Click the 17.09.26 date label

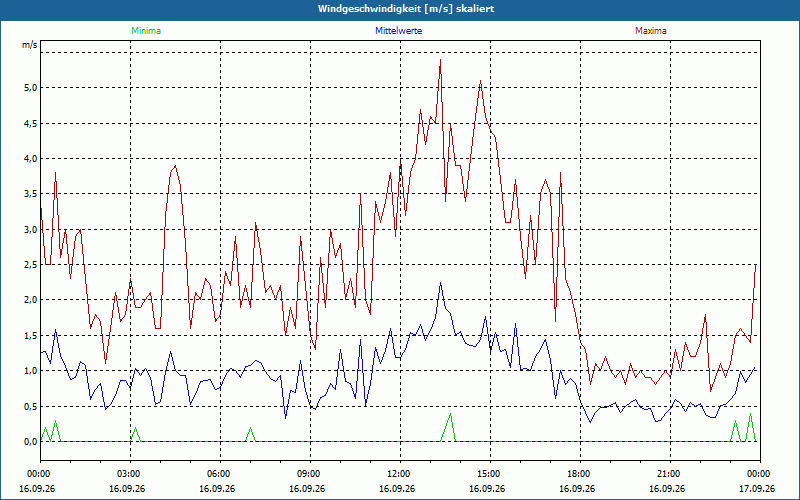[757, 488]
